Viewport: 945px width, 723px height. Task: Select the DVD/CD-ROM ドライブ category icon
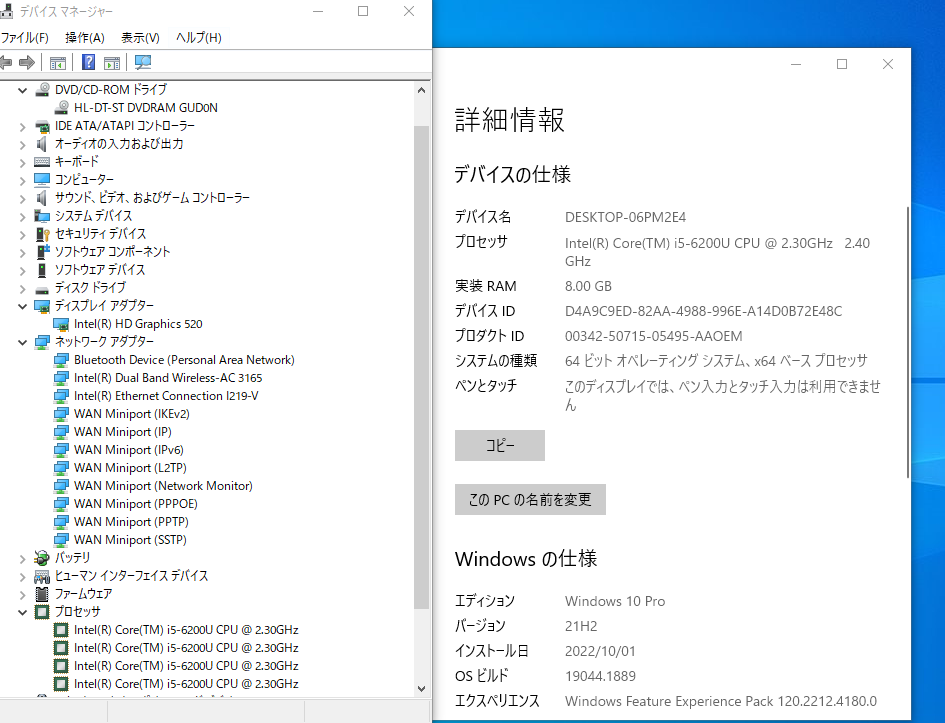42,90
